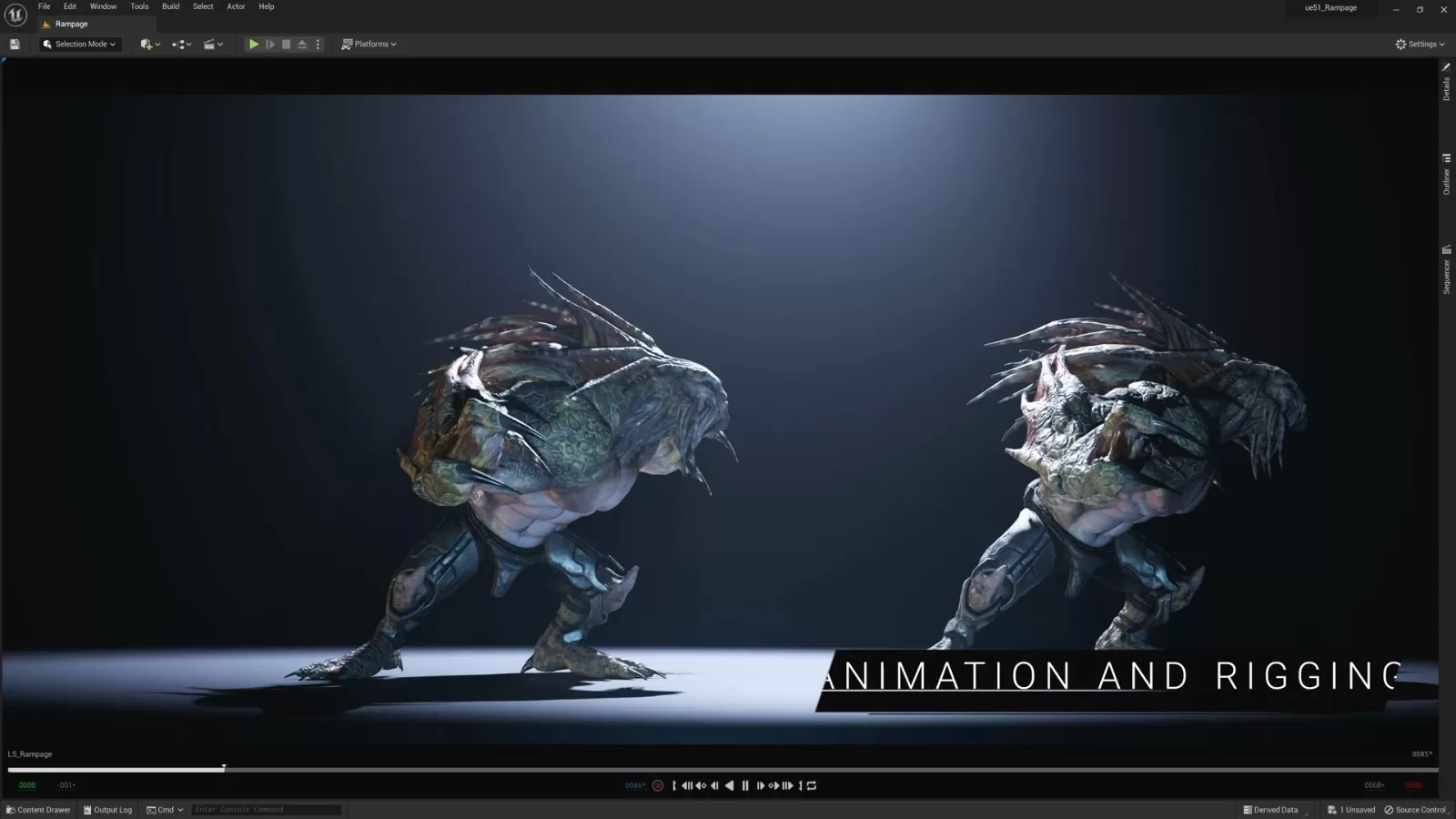
Task: Open the Cmd console type dropdown
Action: tap(165, 810)
